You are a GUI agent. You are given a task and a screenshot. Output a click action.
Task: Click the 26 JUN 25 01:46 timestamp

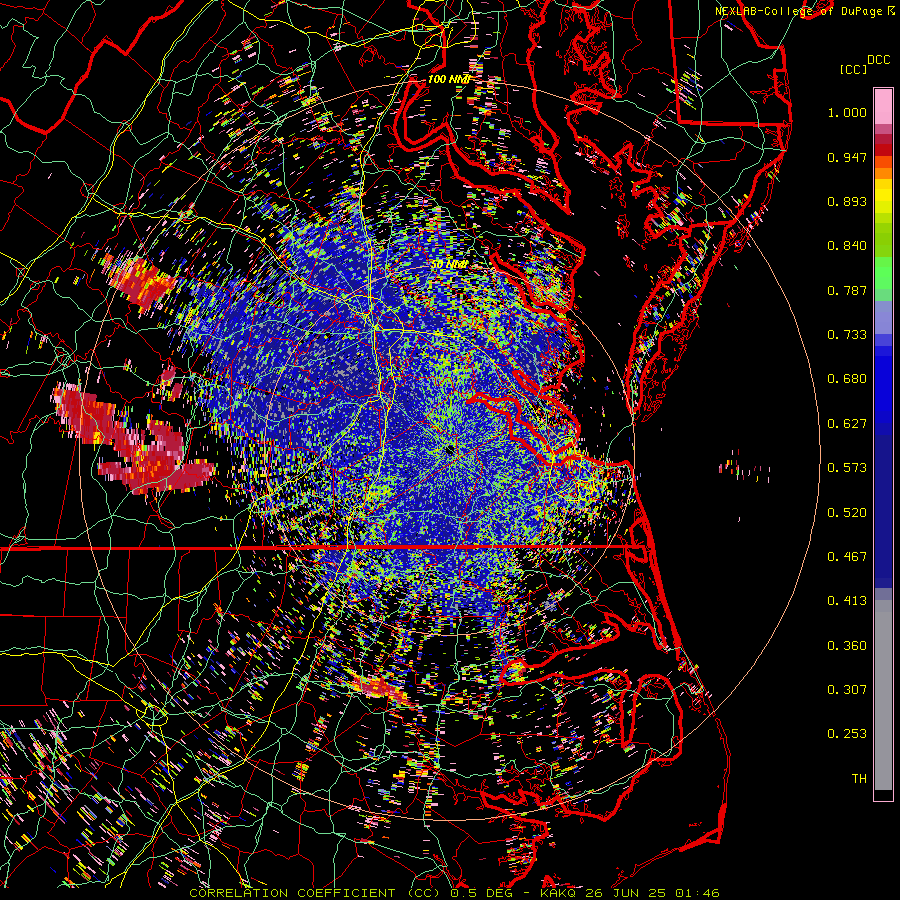(x=653, y=893)
